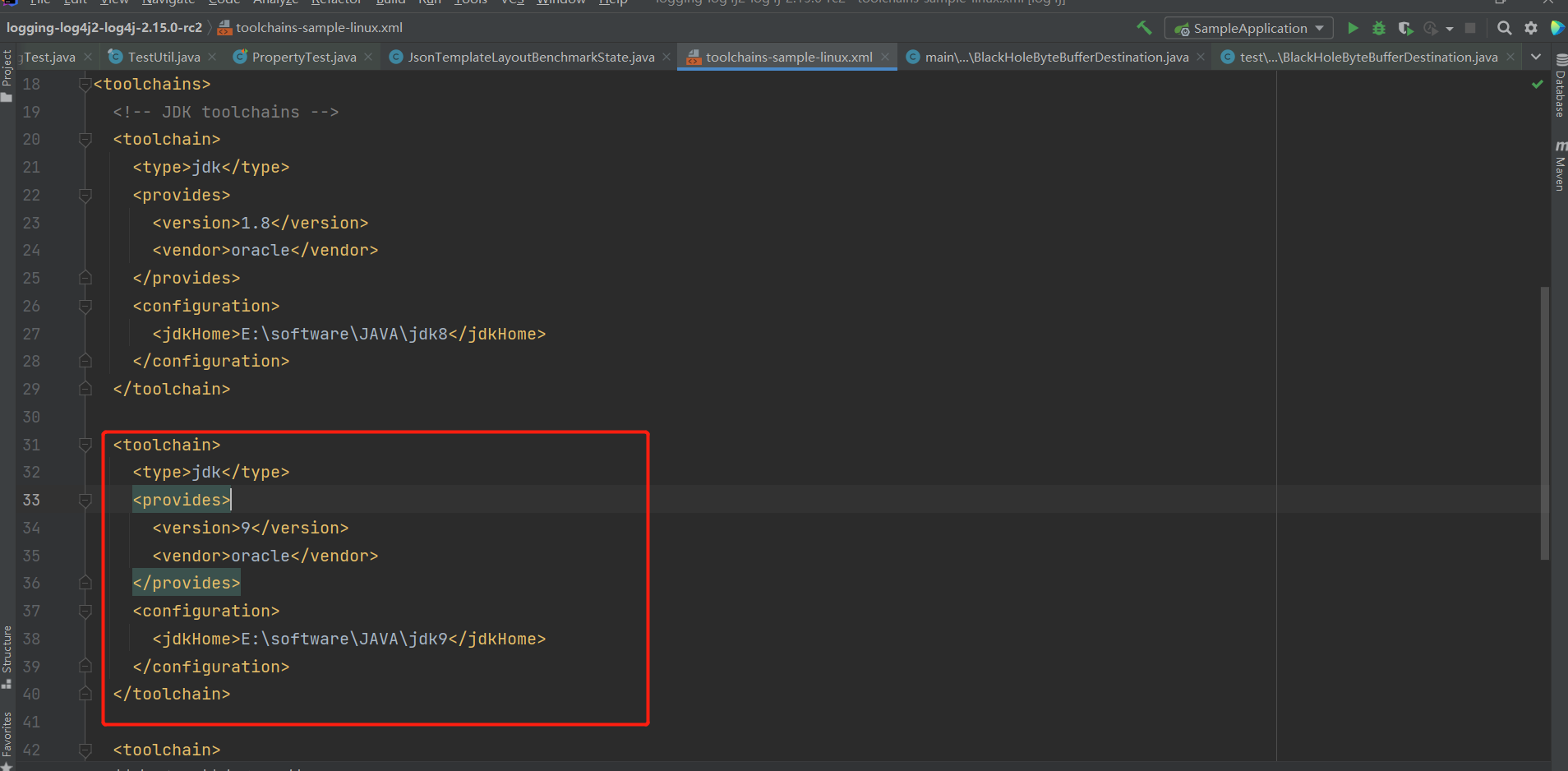Viewport: 1568px width, 771px height.
Task: Run SampleApplication with coverage
Action: pos(1405,28)
